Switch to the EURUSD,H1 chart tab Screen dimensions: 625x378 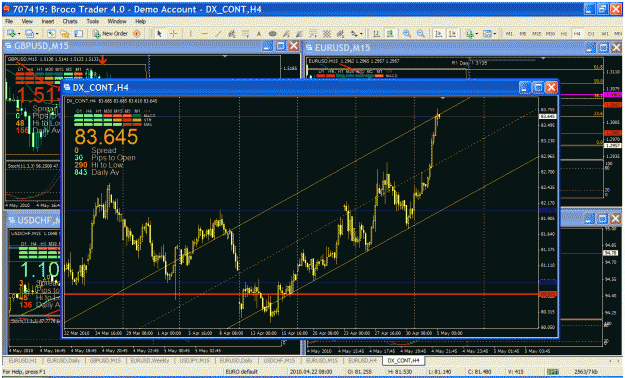(x=23, y=361)
